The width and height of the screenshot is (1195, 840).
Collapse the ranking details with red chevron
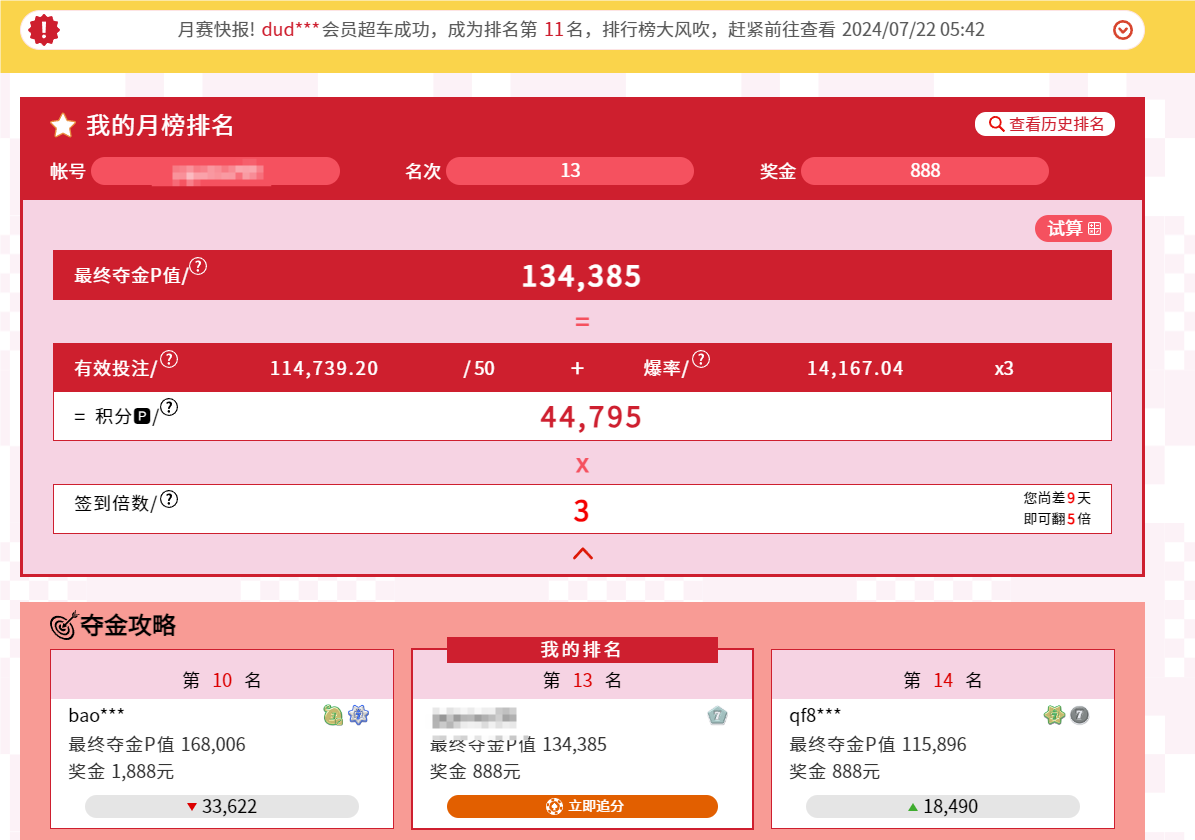tap(582, 553)
